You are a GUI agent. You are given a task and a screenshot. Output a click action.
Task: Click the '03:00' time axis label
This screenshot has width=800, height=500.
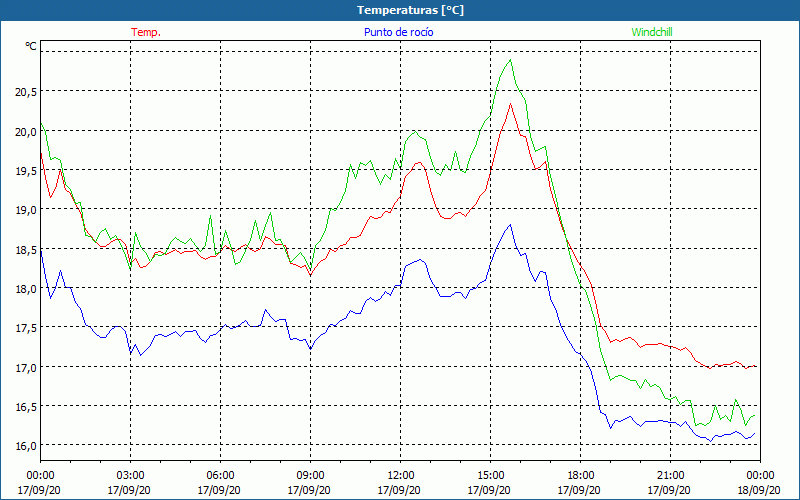coord(131,476)
